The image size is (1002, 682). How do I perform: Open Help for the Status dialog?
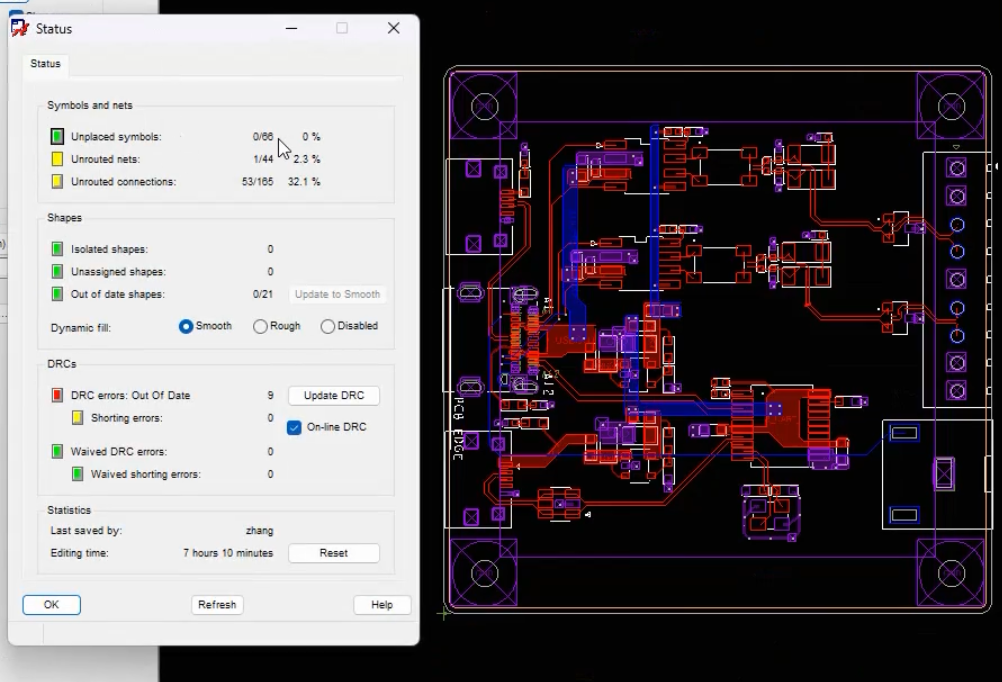382,605
